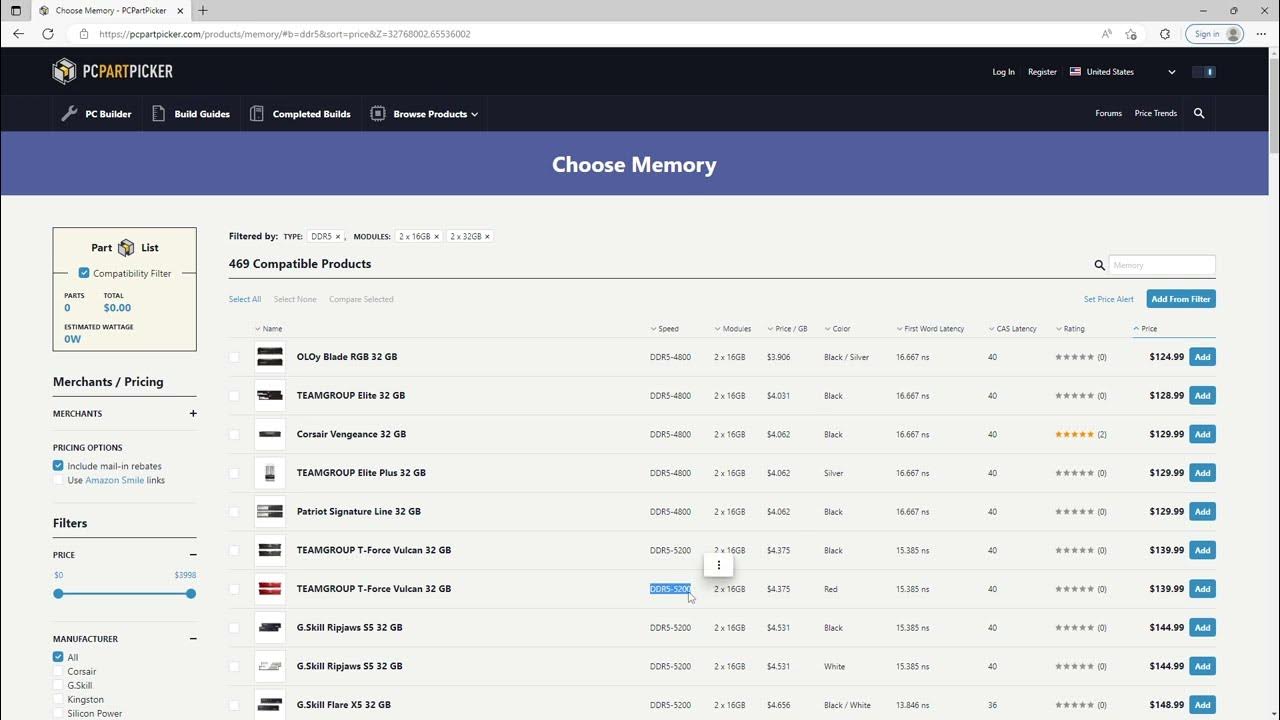This screenshot has width=1280, height=720.
Task: Remove the DDR5 type filter tag
Action: click(x=338, y=237)
